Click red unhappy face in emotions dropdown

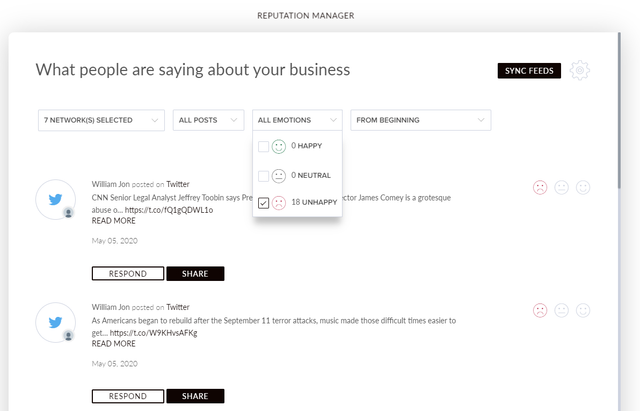[x=279, y=202]
